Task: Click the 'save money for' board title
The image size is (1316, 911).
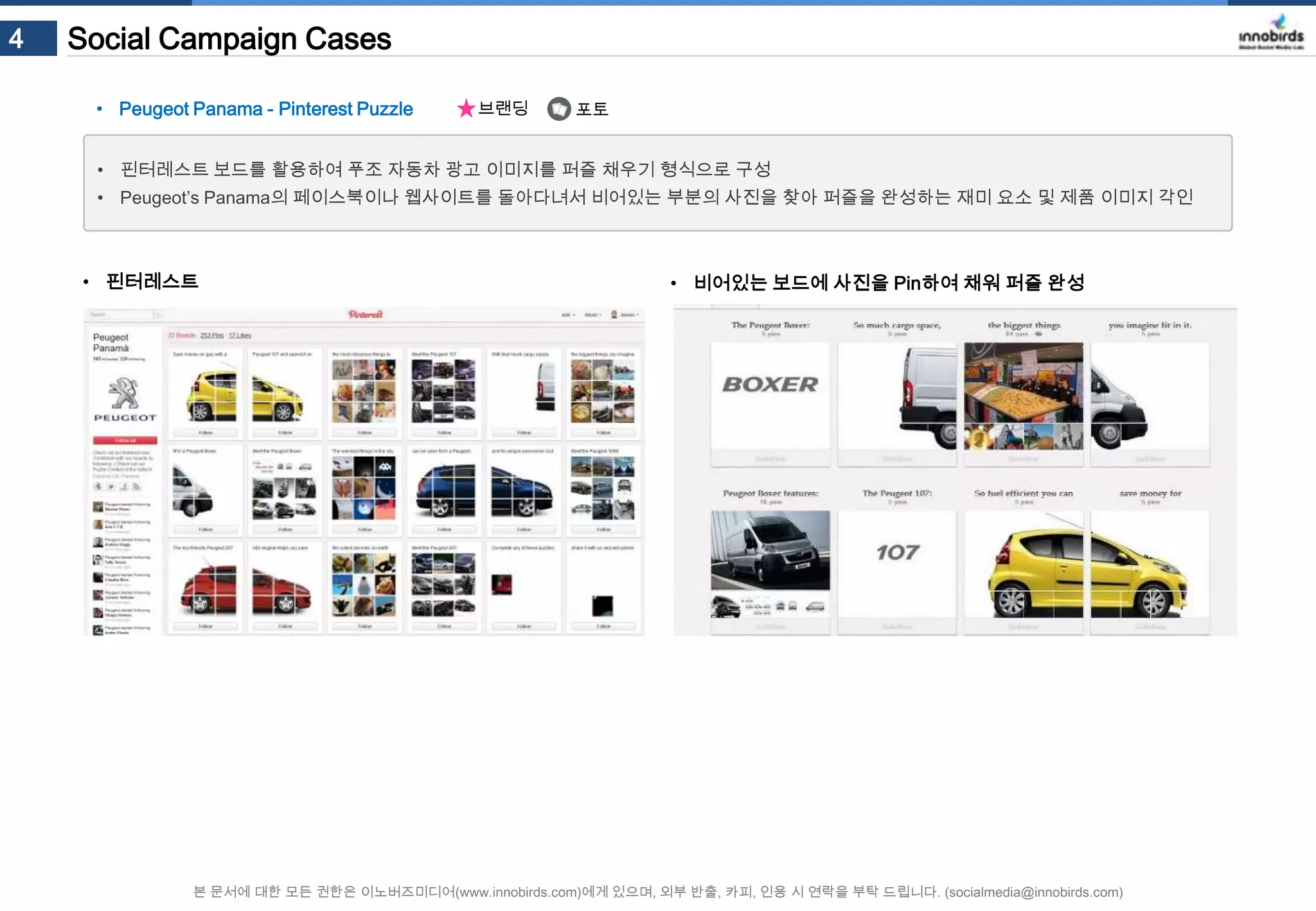Action: [1150, 493]
